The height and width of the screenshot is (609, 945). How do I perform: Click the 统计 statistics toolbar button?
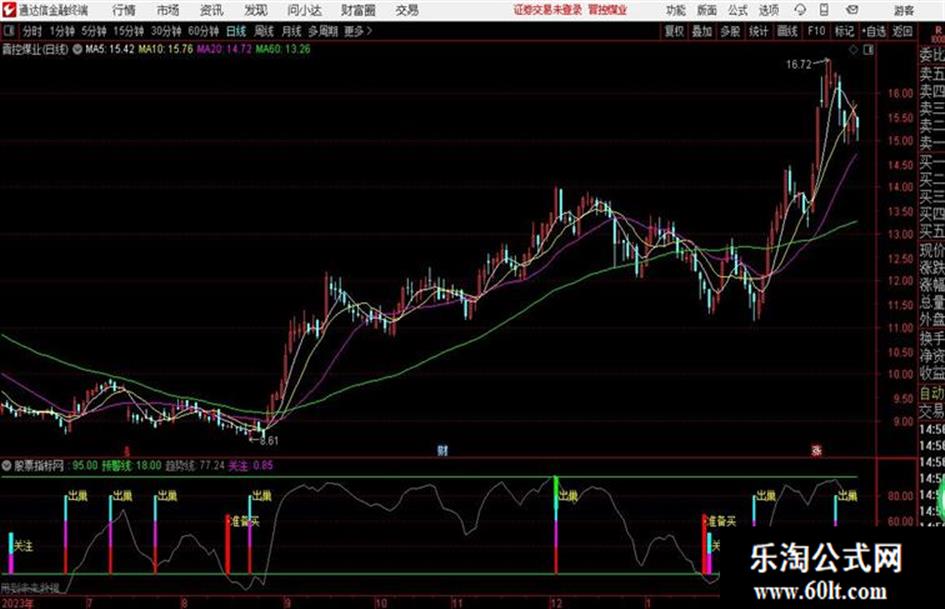759,31
